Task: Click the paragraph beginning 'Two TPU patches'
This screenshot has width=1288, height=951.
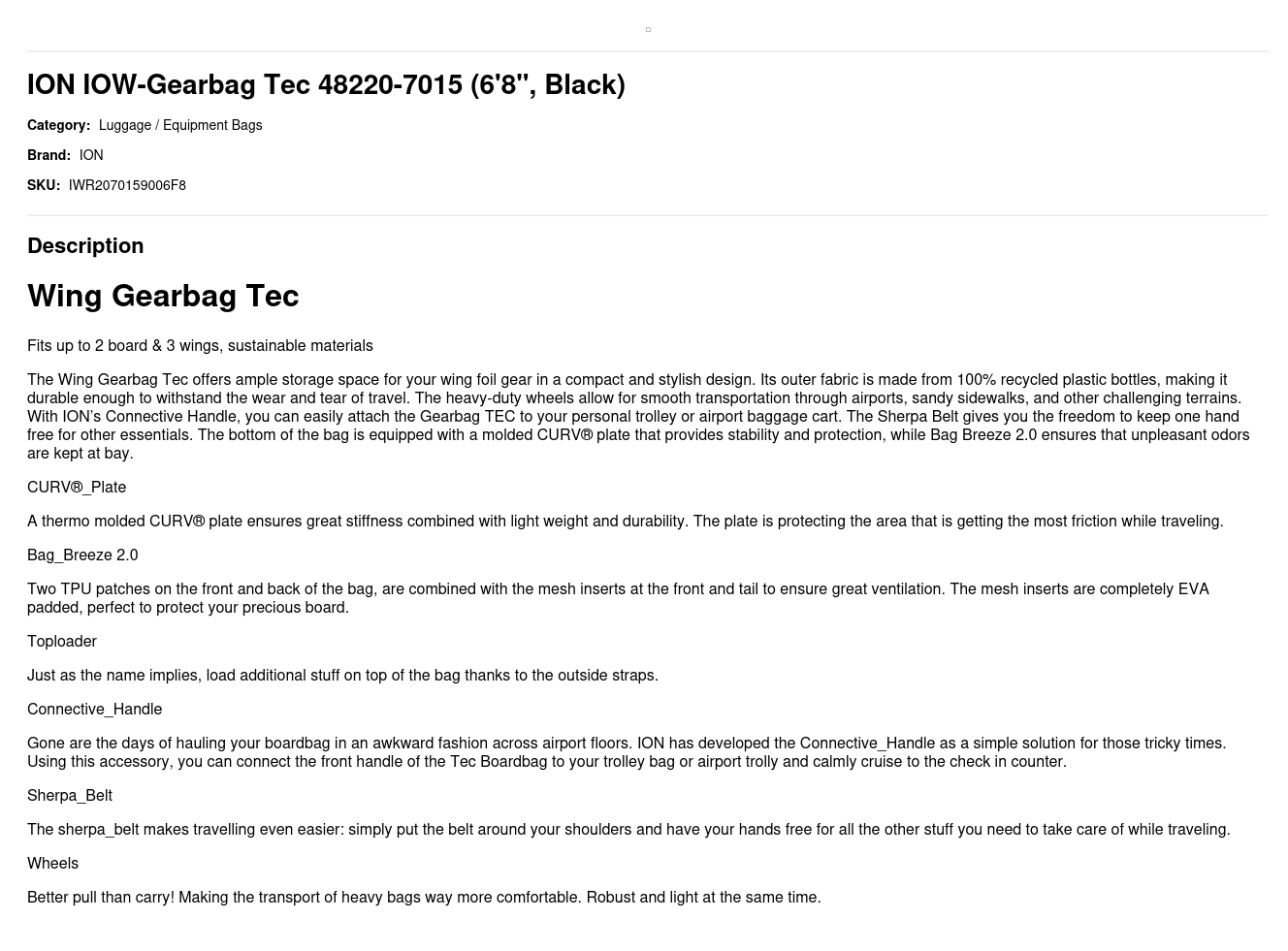Action: click(618, 598)
